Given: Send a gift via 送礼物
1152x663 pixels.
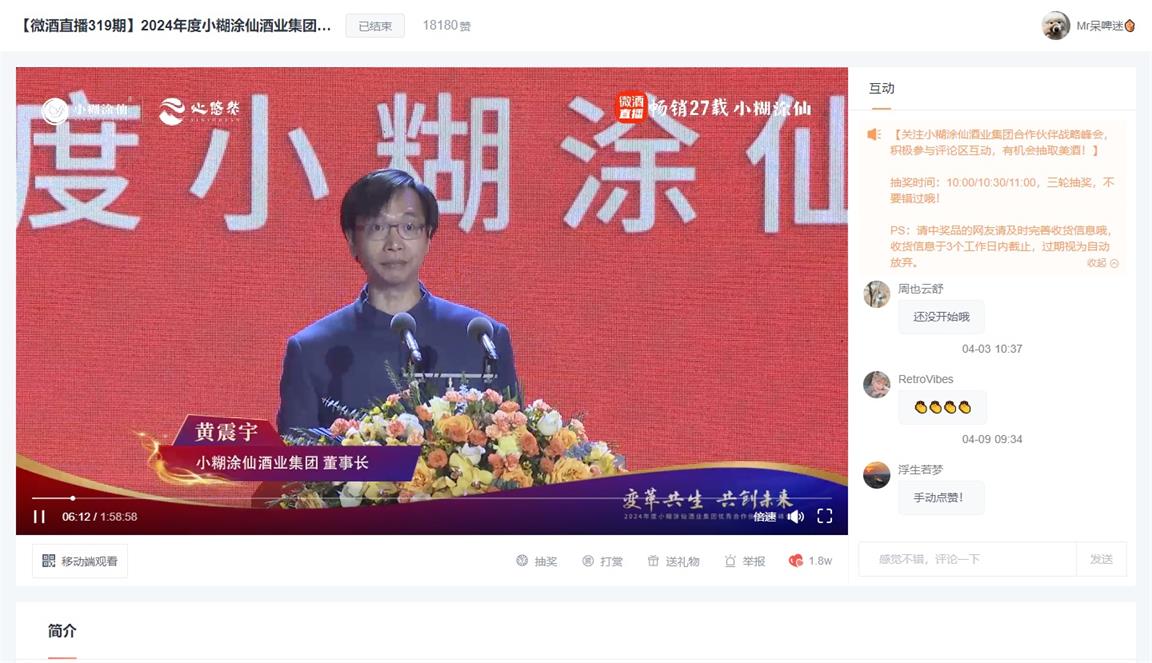Looking at the screenshot, I should [673, 561].
